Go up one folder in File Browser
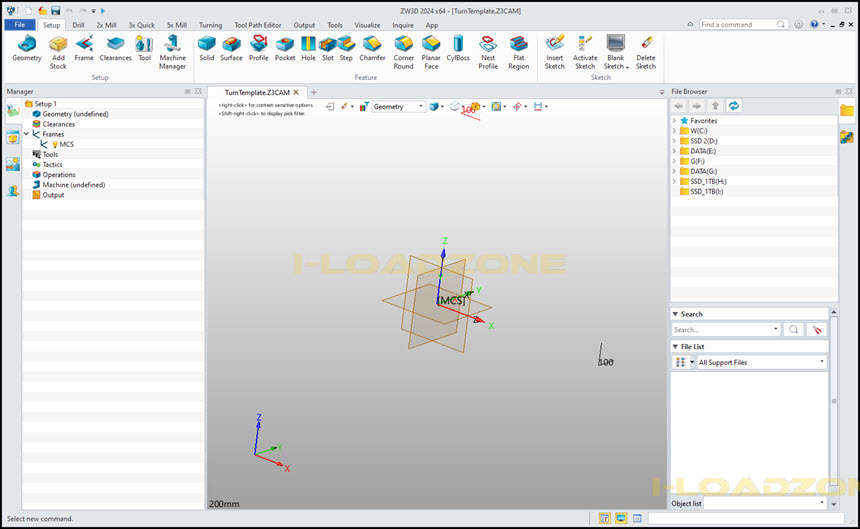 715,106
